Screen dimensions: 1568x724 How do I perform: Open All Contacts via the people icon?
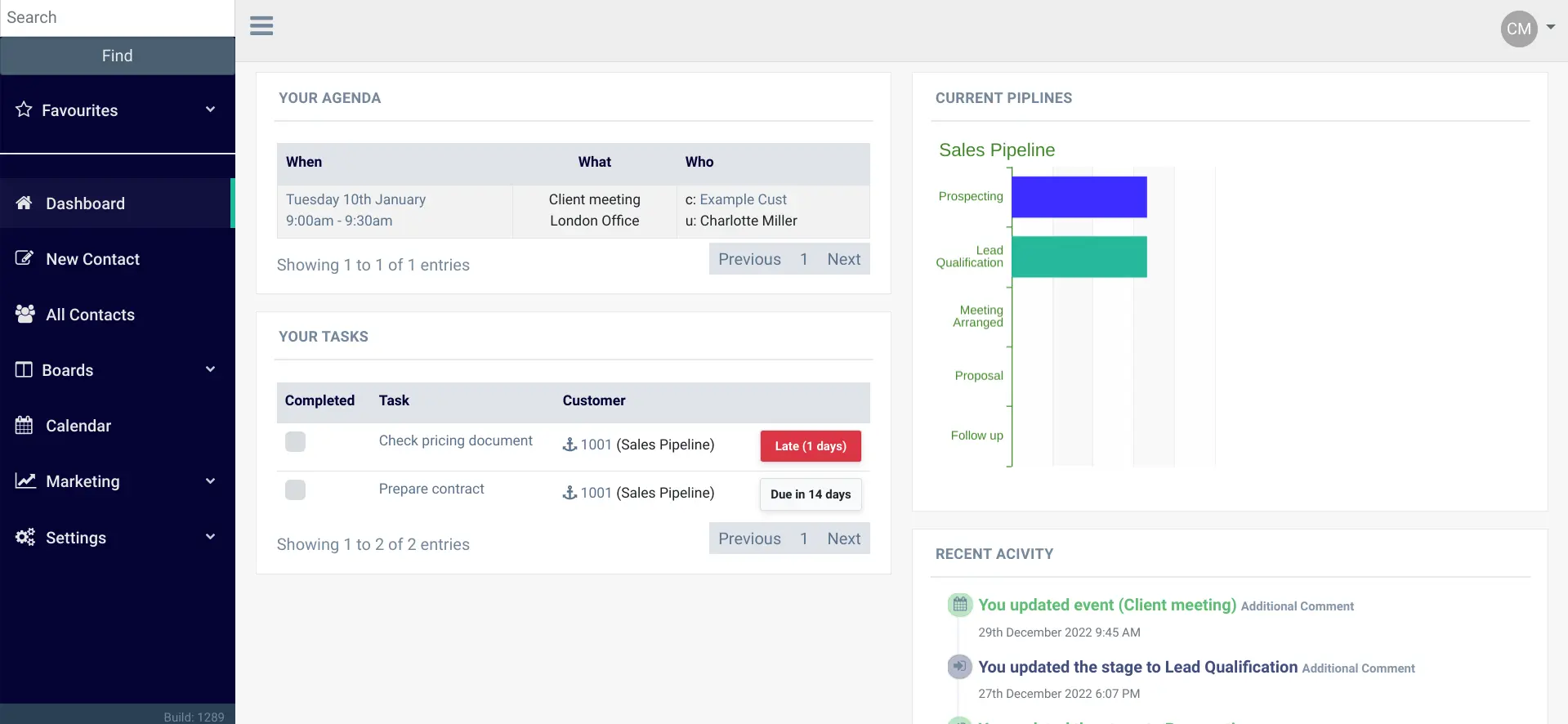tap(24, 314)
